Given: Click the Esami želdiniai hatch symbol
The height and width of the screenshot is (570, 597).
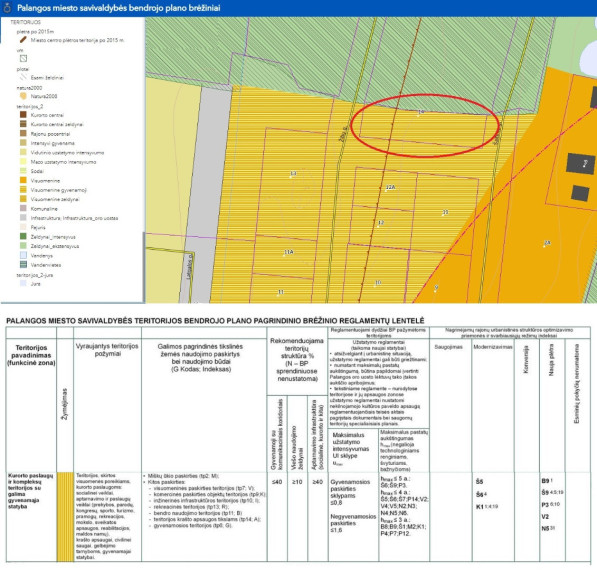Looking at the screenshot, I should (x=23, y=77).
